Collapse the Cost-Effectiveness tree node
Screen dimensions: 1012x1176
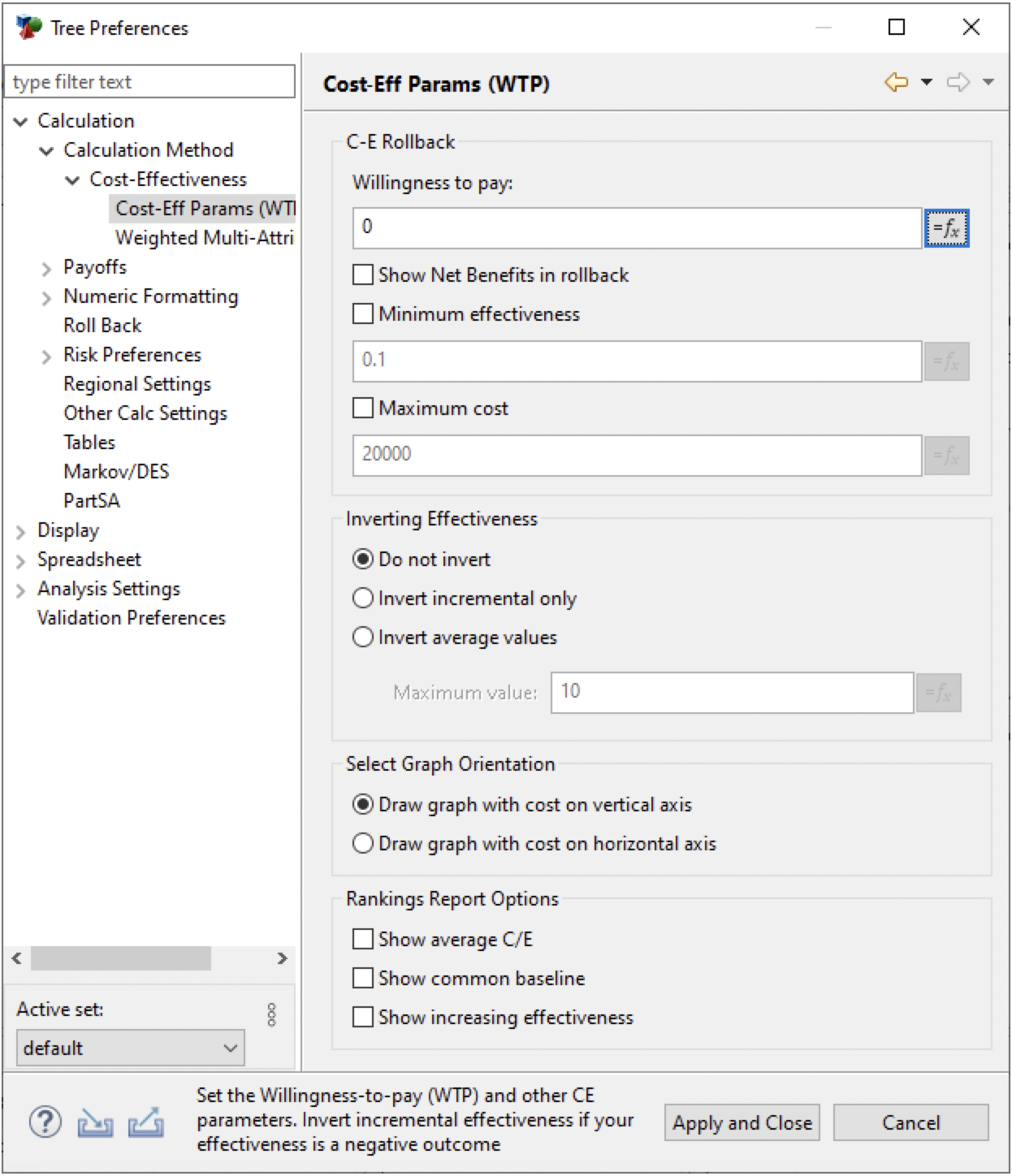[x=72, y=180]
